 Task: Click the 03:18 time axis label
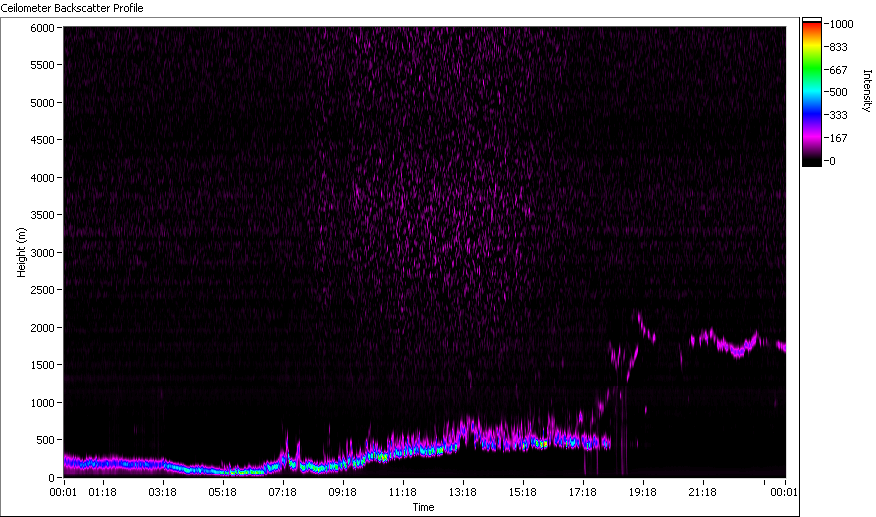[163, 492]
